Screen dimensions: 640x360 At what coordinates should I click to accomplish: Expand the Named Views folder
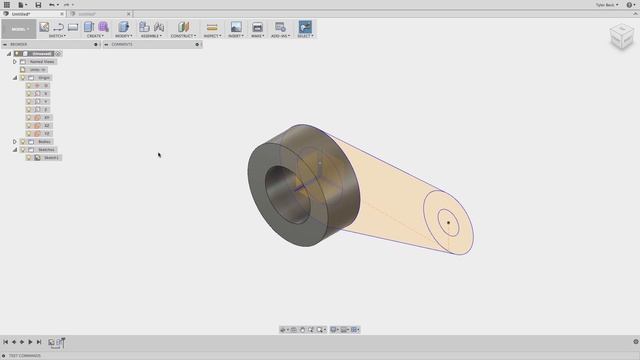click(15, 62)
